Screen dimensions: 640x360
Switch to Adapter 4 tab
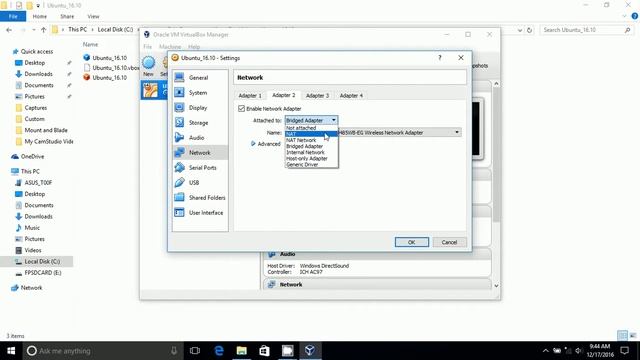pos(351,96)
